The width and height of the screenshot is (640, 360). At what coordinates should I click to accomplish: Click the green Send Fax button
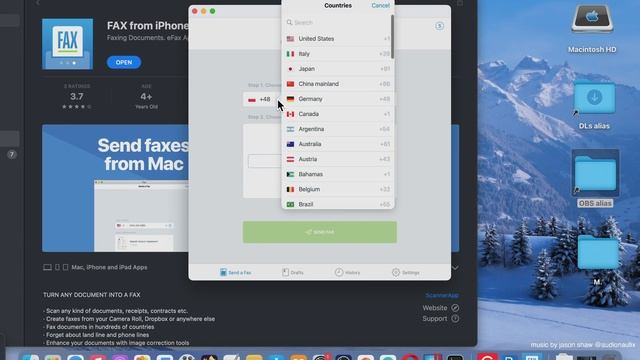pos(320,232)
